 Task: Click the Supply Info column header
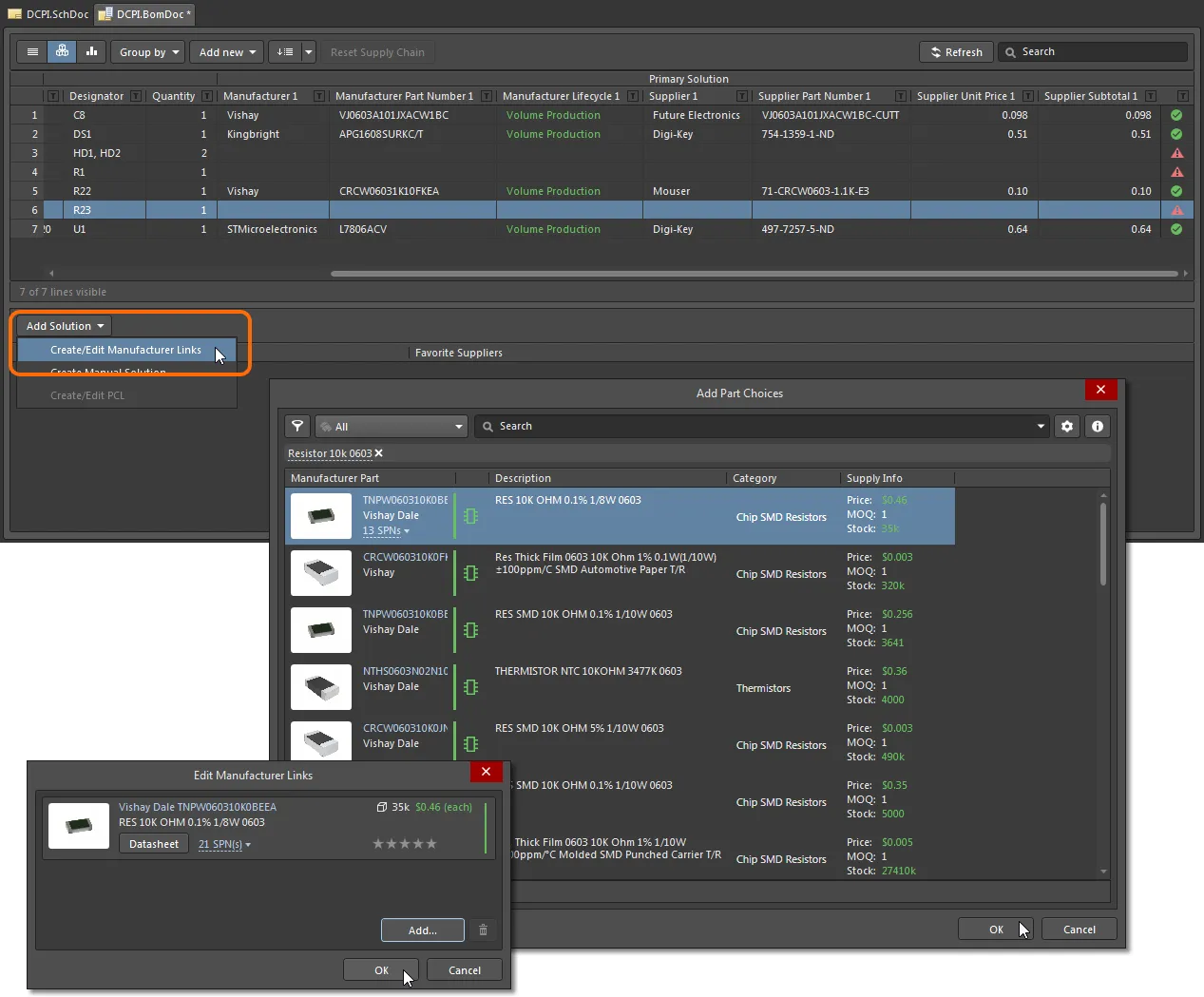coord(897,478)
